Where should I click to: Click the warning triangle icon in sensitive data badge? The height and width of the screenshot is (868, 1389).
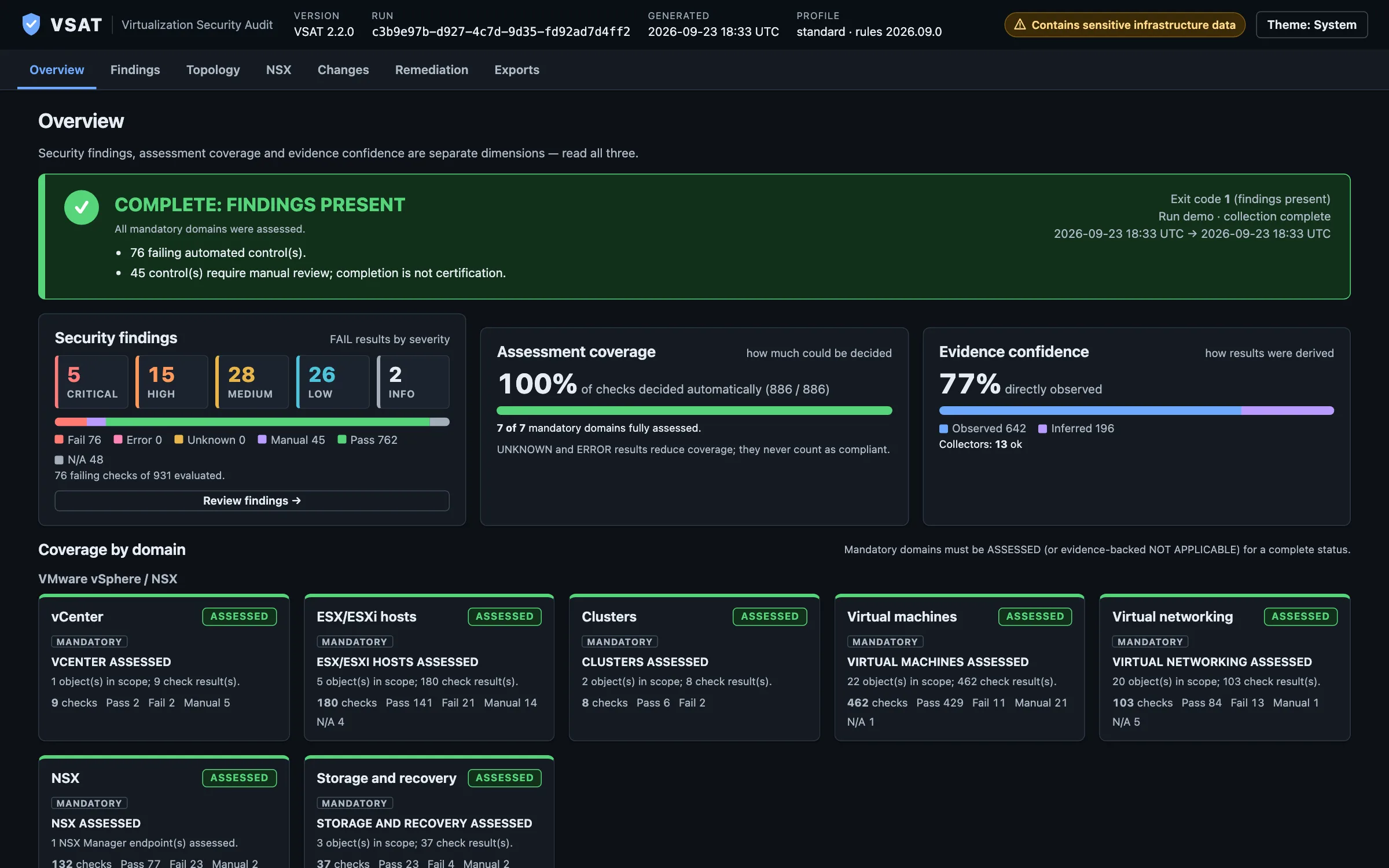click(1020, 25)
